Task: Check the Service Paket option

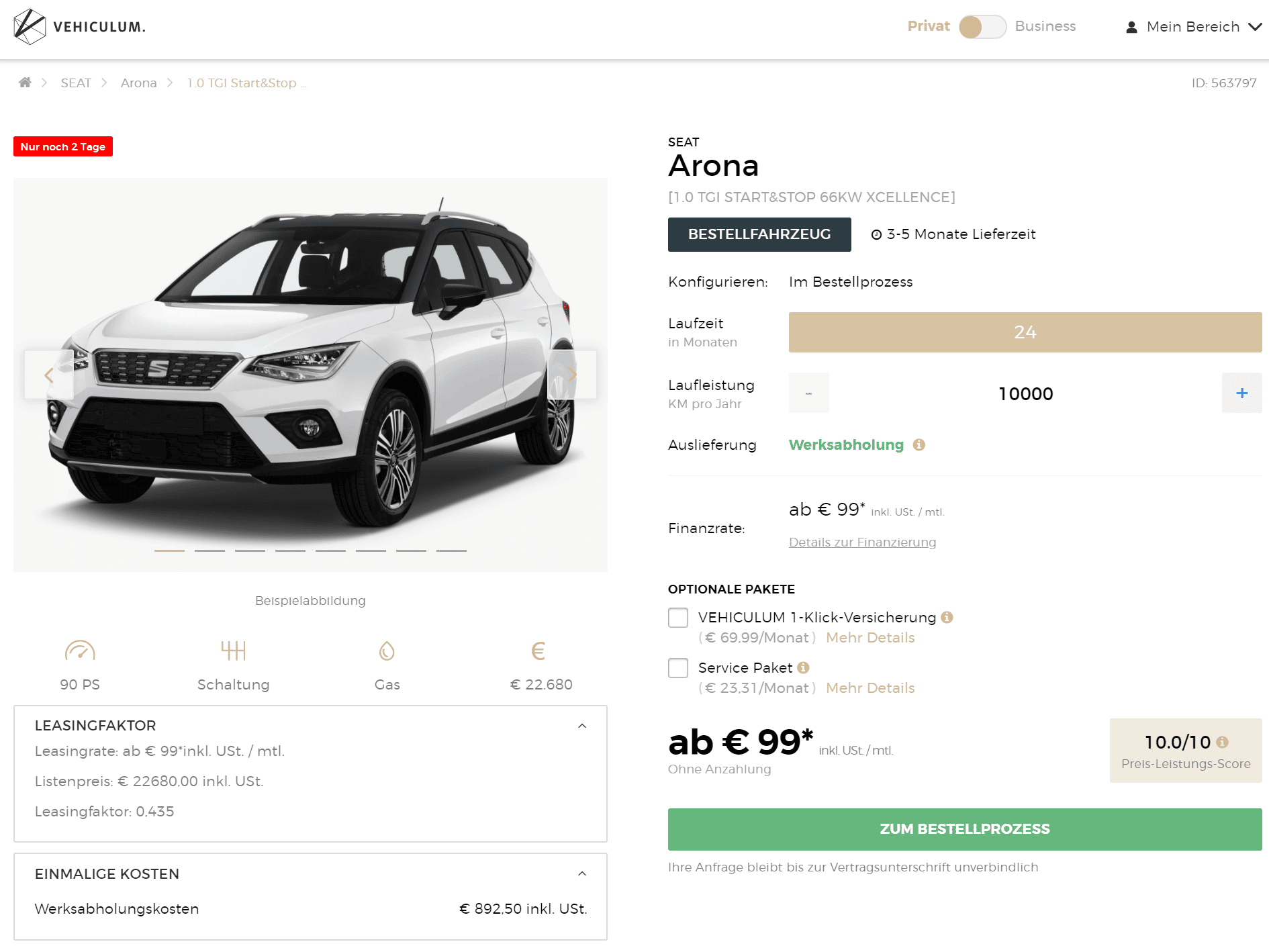Action: click(x=678, y=668)
